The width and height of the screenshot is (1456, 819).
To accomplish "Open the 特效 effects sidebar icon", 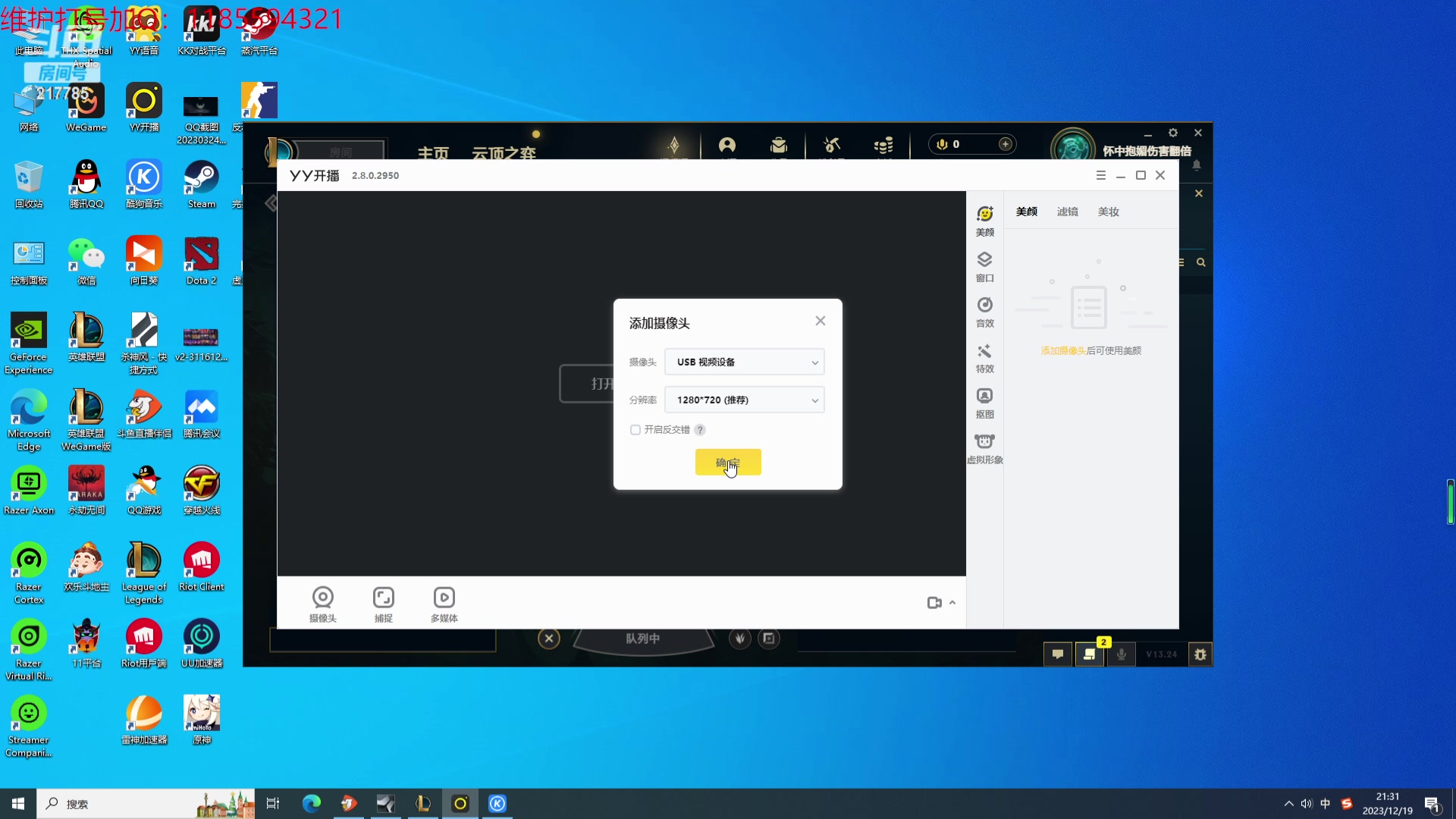I will 984,357.
